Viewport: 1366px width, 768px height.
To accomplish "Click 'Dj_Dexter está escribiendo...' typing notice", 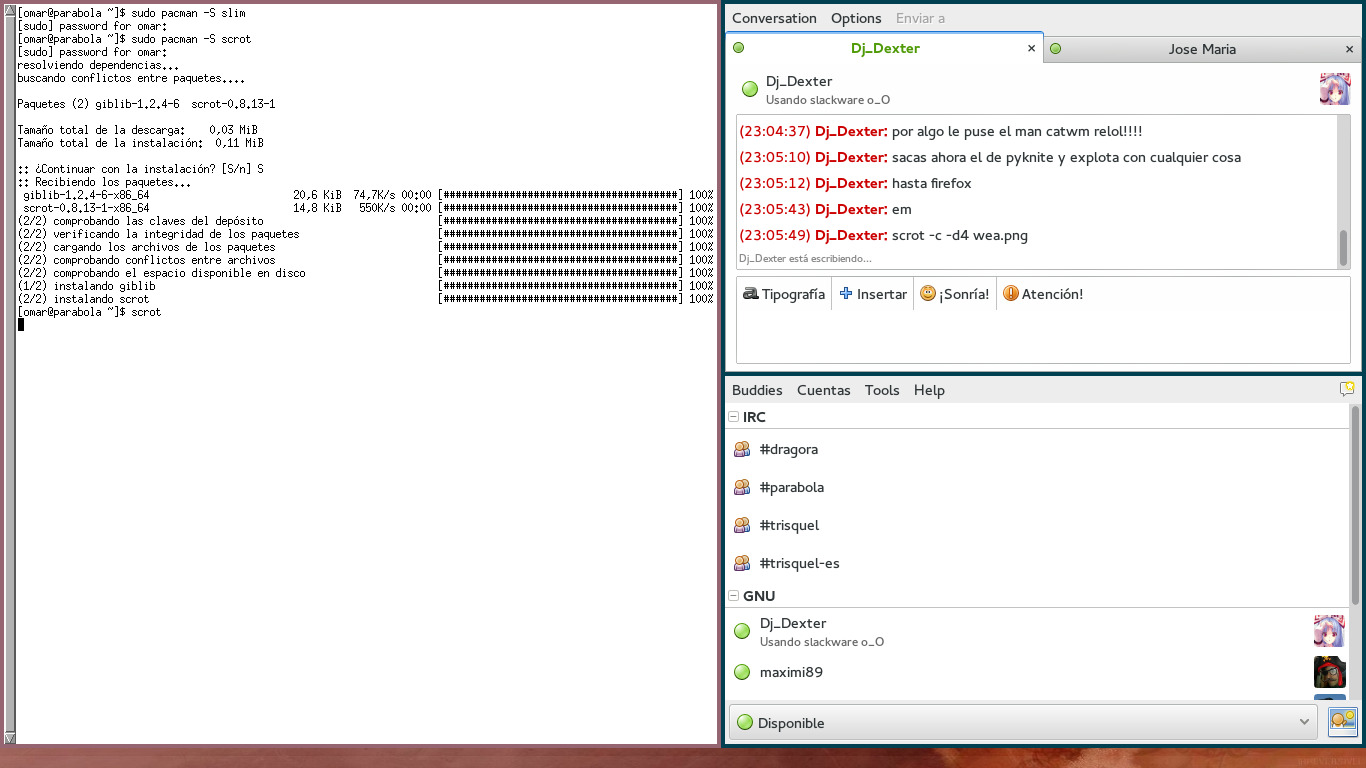I will point(805,258).
